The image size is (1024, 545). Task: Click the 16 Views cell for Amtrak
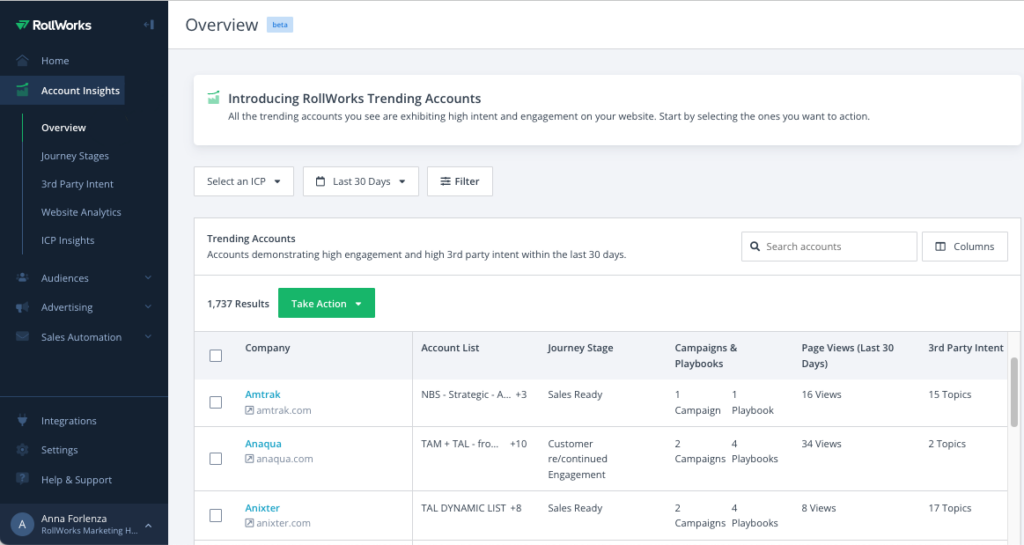[821, 394]
